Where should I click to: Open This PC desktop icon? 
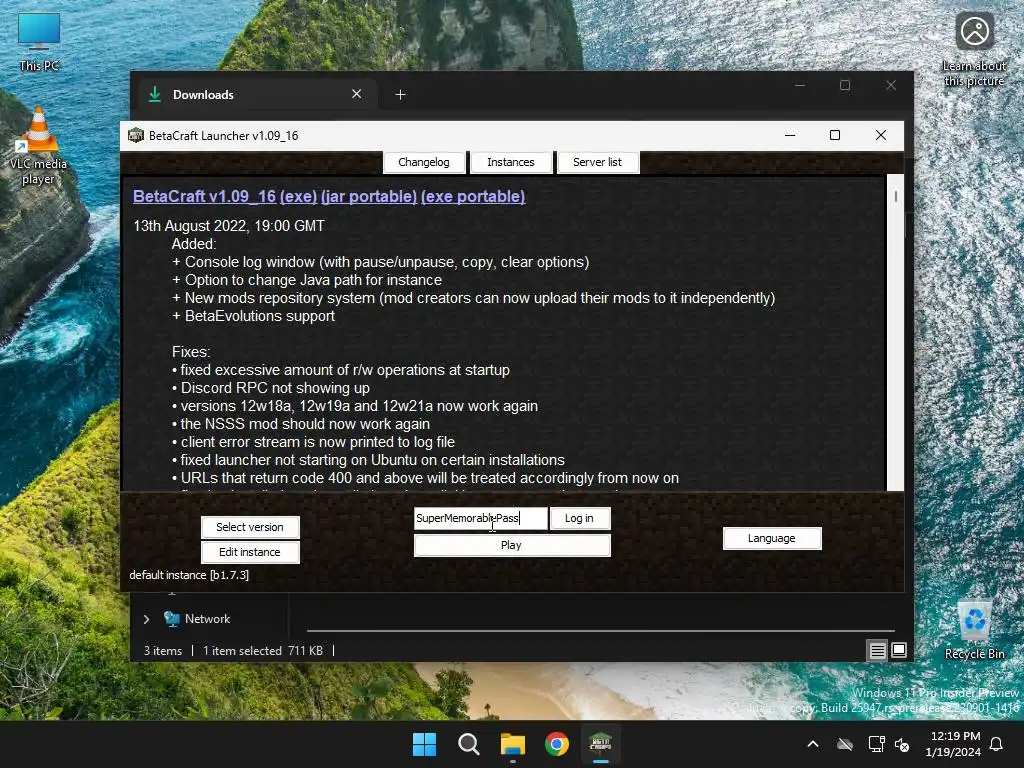click(39, 42)
